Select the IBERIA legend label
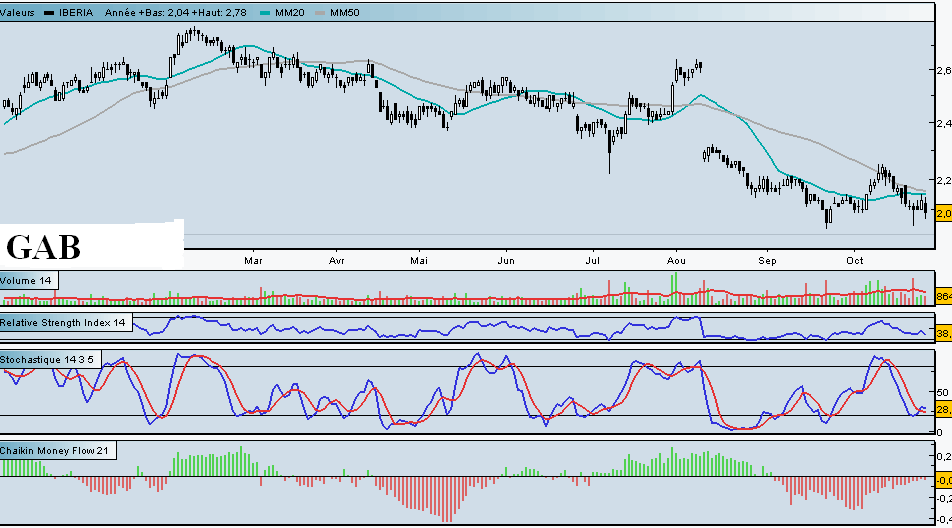Screen dimensions: 952x528 coord(76,13)
